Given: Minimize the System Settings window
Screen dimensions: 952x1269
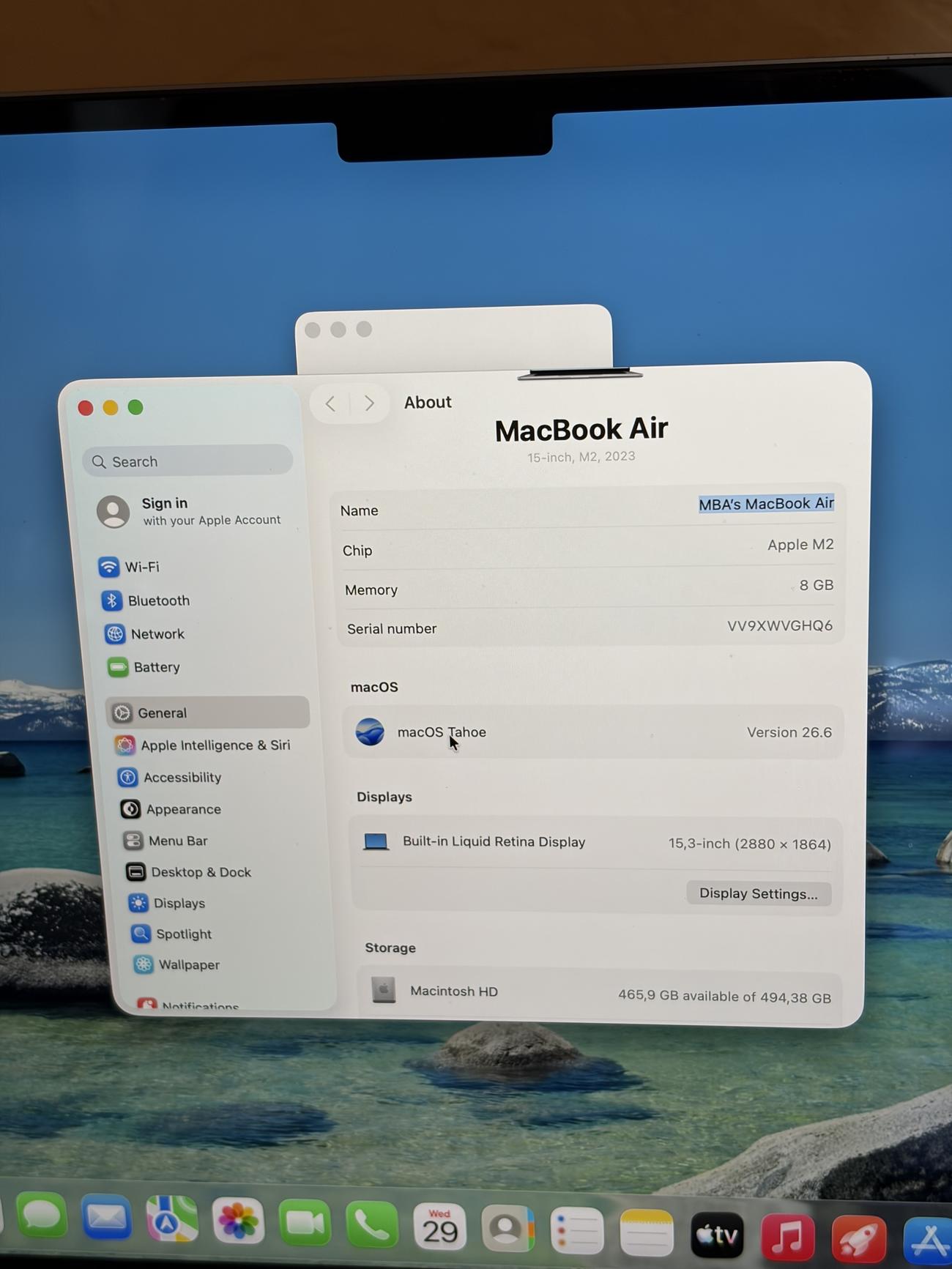Looking at the screenshot, I should [111, 407].
